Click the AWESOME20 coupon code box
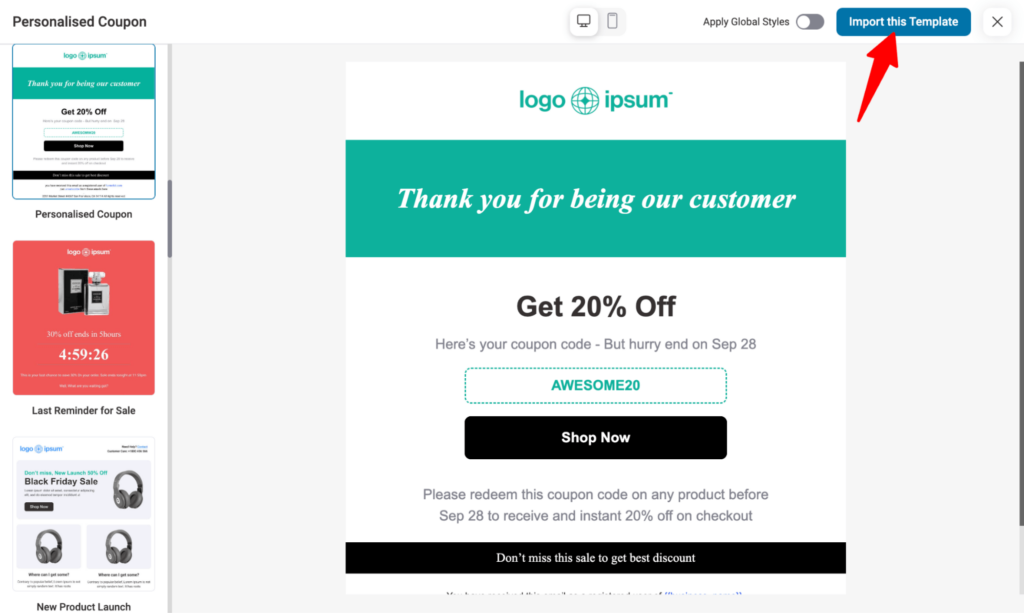 (595, 384)
